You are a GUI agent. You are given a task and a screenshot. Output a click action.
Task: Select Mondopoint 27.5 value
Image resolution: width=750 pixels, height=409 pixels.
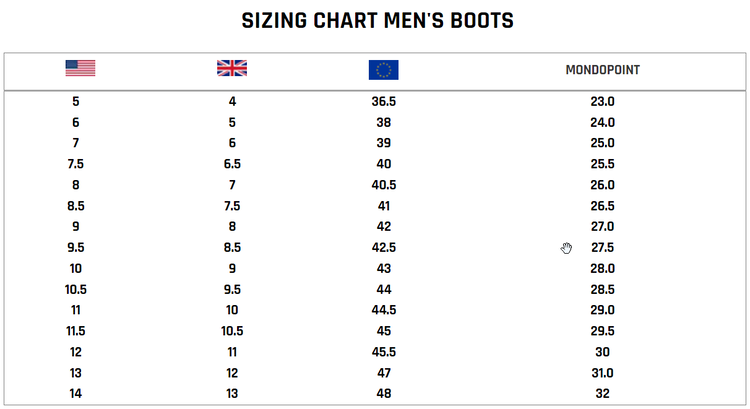click(x=602, y=248)
